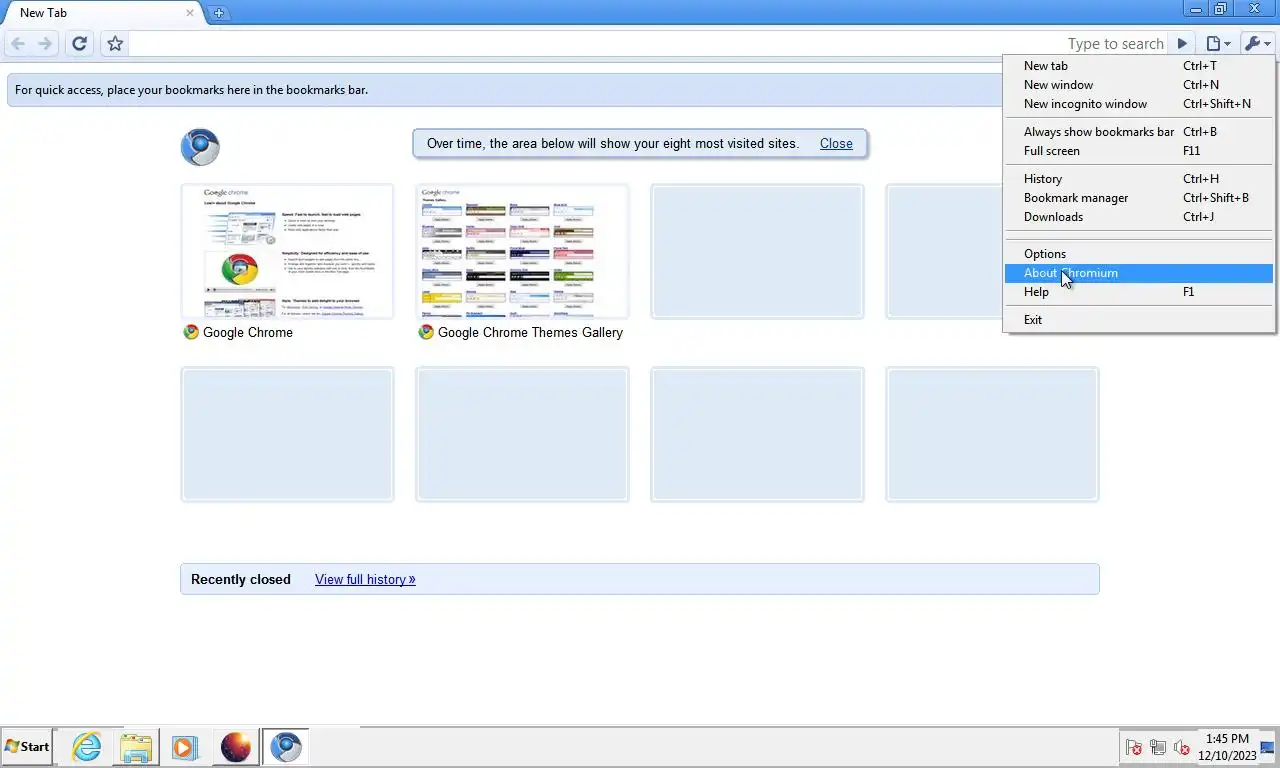Screen dimensions: 1280x768
Task: Close the New Tab tab
Action: click(190, 13)
